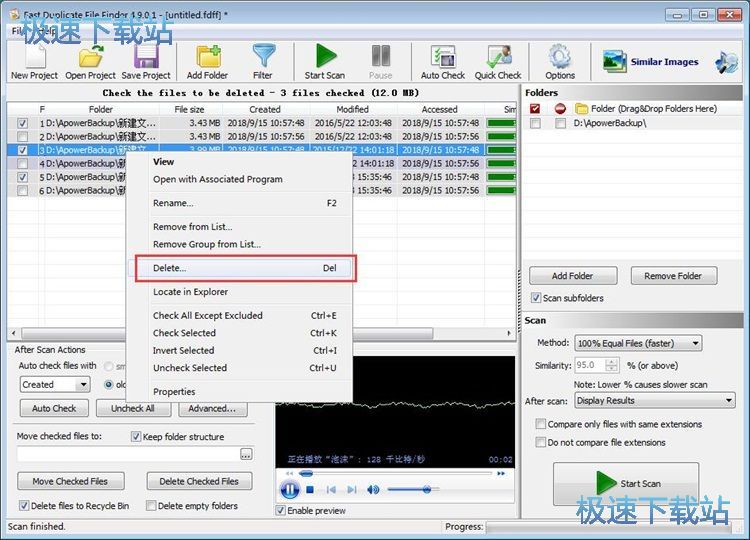Click the preview rewind arrows
The width and height of the screenshot is (750, 540).
pos(289,473)
